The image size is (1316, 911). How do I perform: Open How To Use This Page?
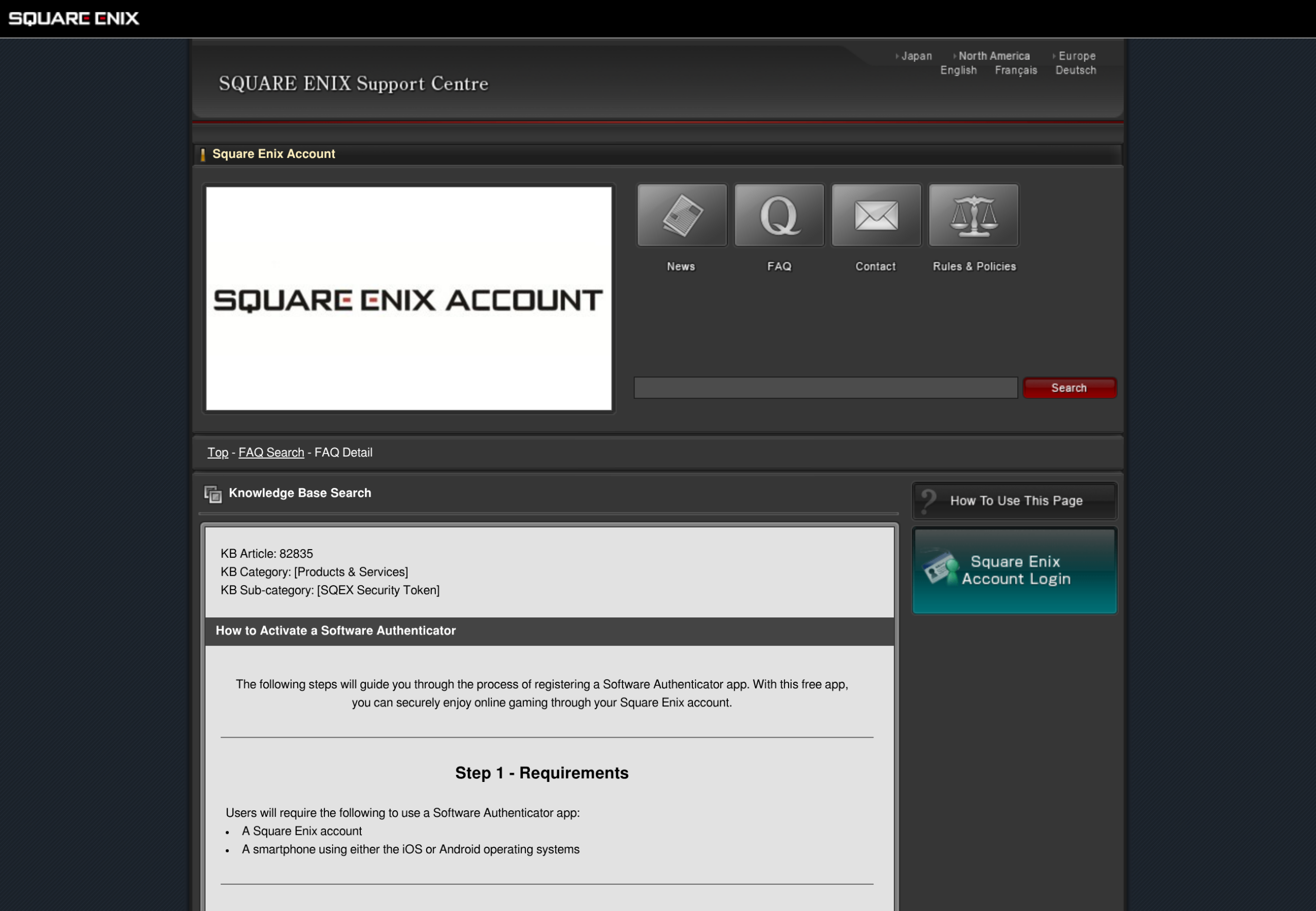tap(1014, 501)
